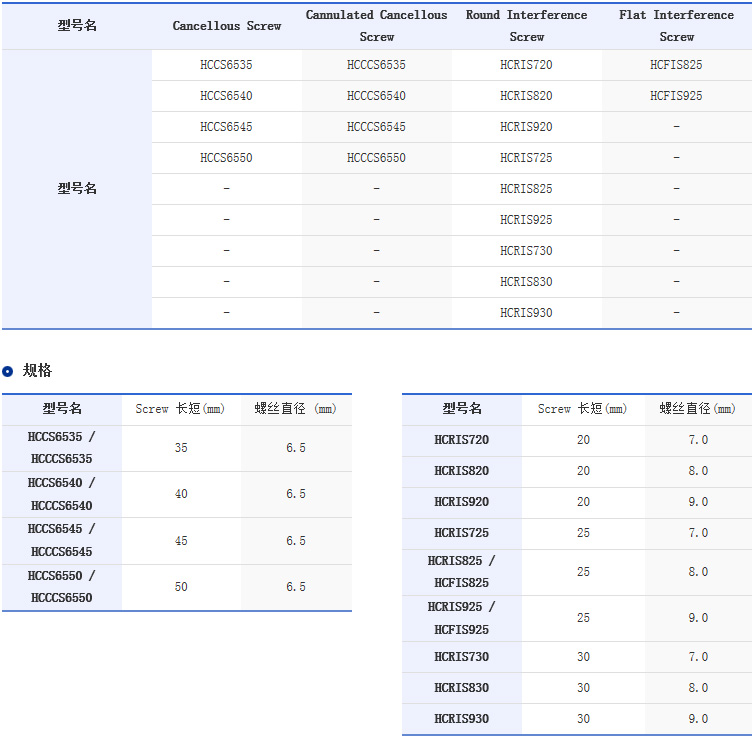The image size is (755, 738).
Task: Select the HCRIS925 / HCFIS925 spec row label
Action: [x=461, y=618]
